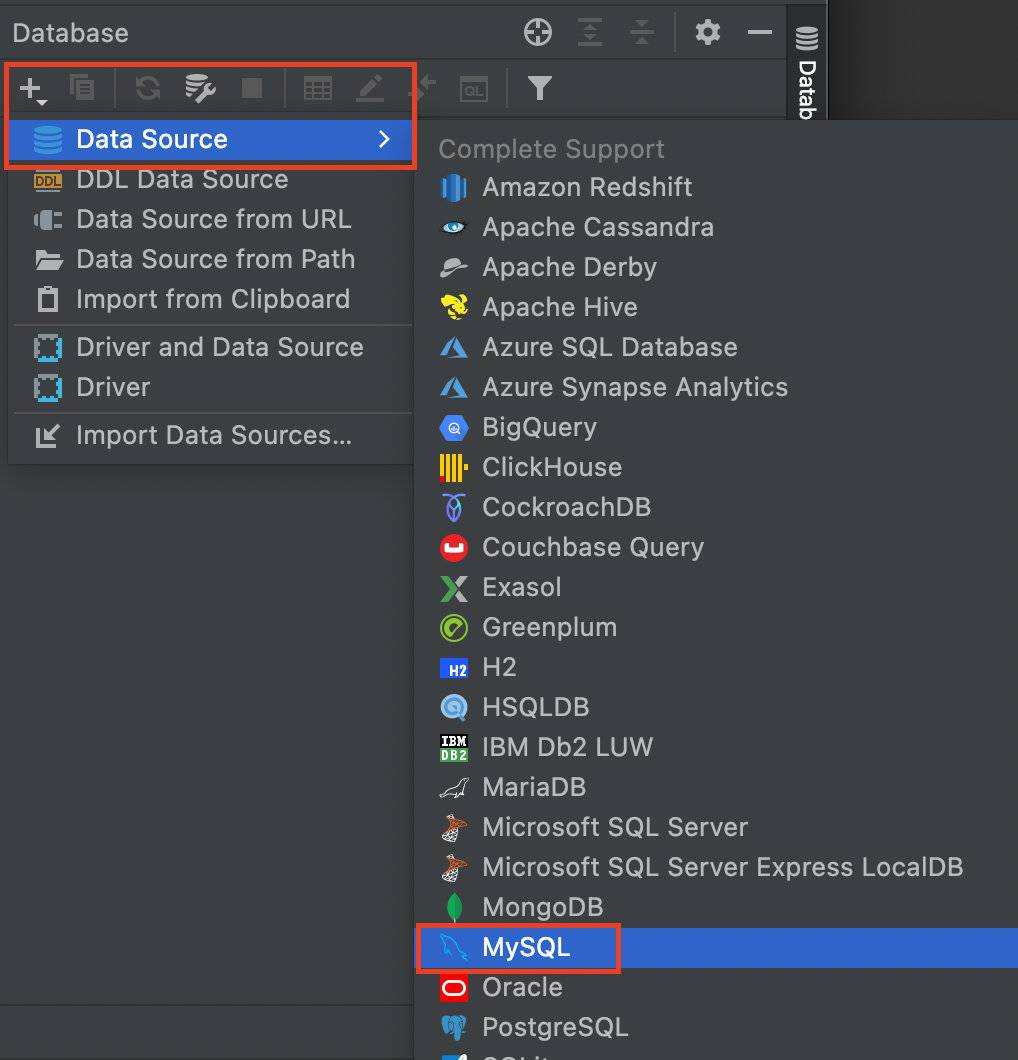This screenshot has width=1018, height=1060.
Task: Click the Expand All icon in header
Action: pos(590,32)
